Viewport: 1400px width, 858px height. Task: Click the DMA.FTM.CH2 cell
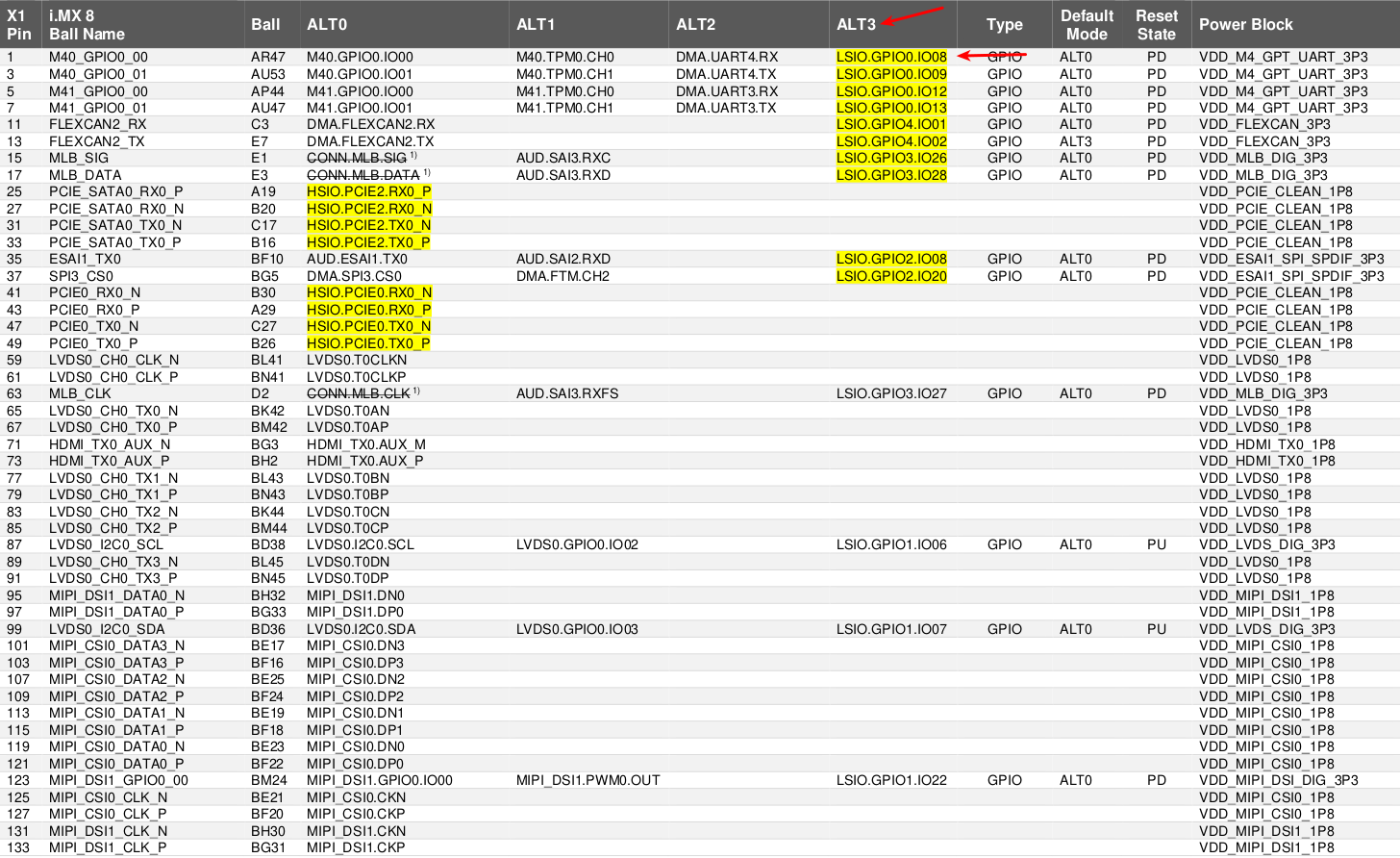pos(562,276)
